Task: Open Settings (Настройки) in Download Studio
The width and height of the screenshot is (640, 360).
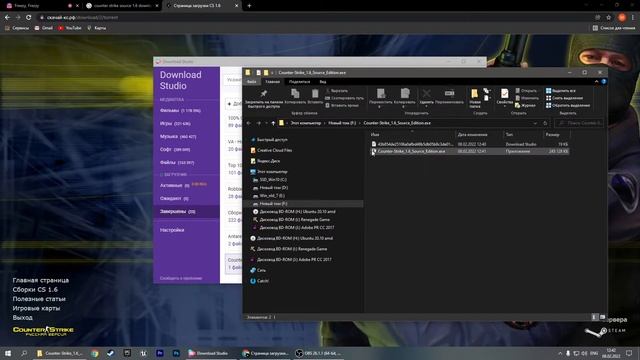Action: click(x=172, y=230)
